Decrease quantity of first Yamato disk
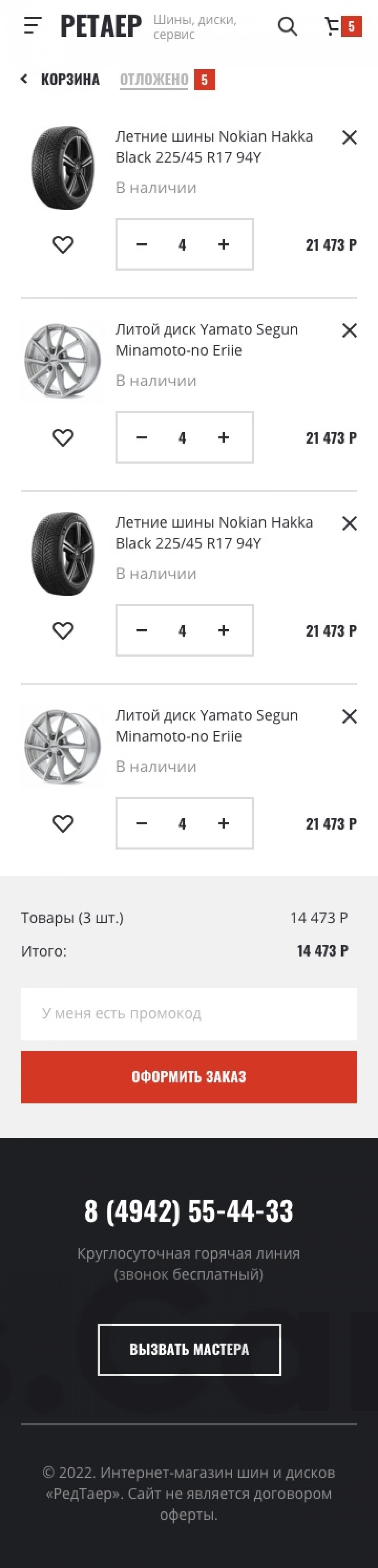Image resolution: width=378 pixels, height=1568 pixels. click(141, 438)
